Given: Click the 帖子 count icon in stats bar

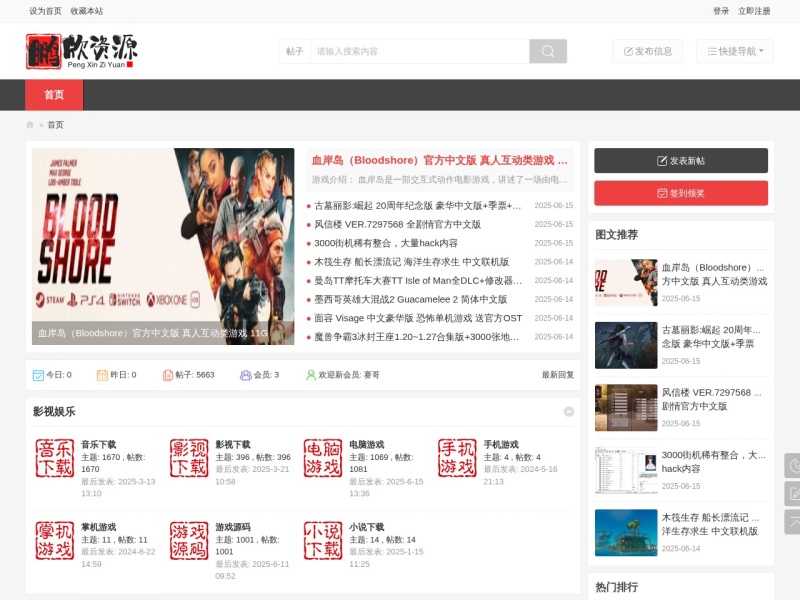Looking at the screenshot, I should (167, 376).
